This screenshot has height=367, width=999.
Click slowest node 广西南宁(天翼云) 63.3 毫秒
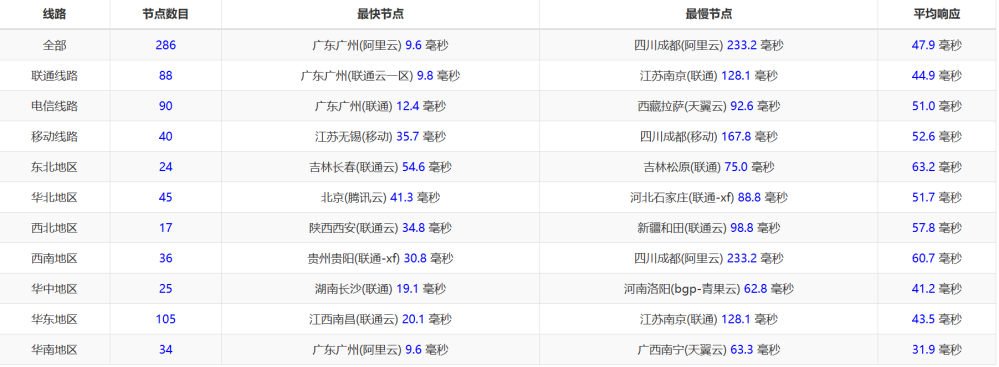coord(708,349)
